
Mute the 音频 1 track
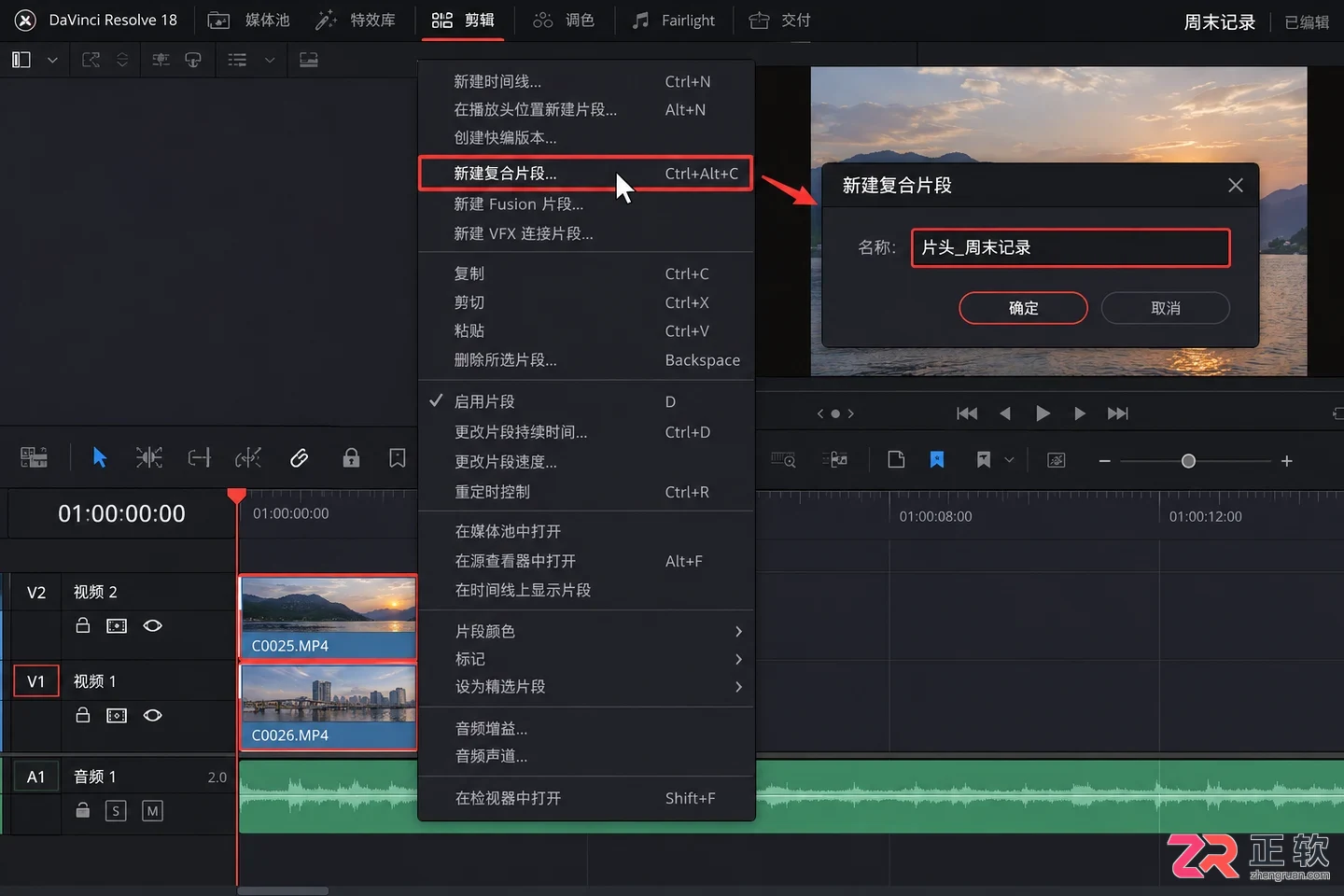click(x=152, y=811)
